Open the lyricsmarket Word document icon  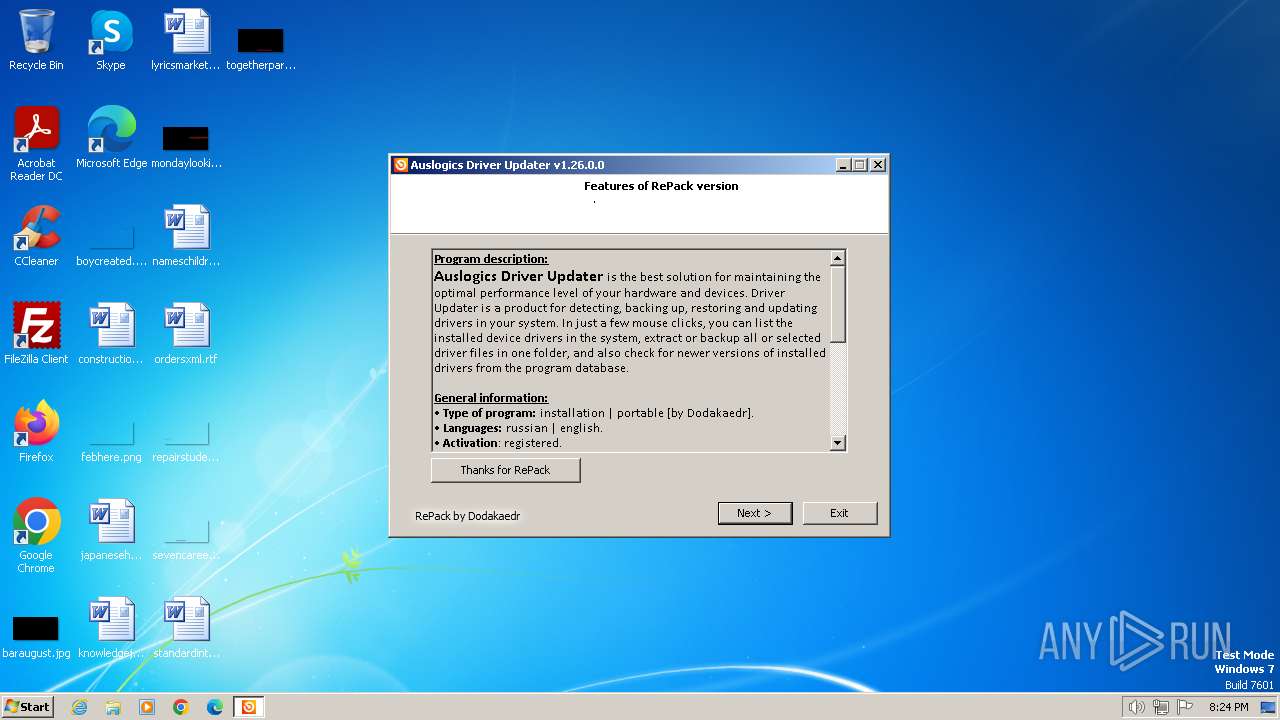pos(186,40)
